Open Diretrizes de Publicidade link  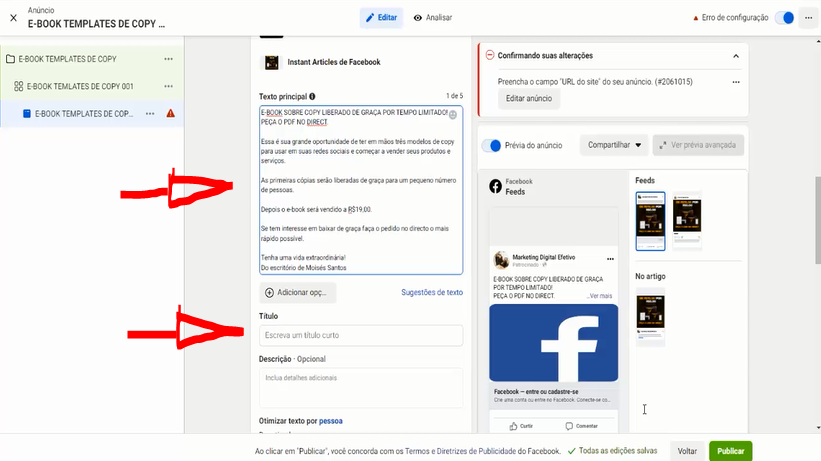(475, 451)
